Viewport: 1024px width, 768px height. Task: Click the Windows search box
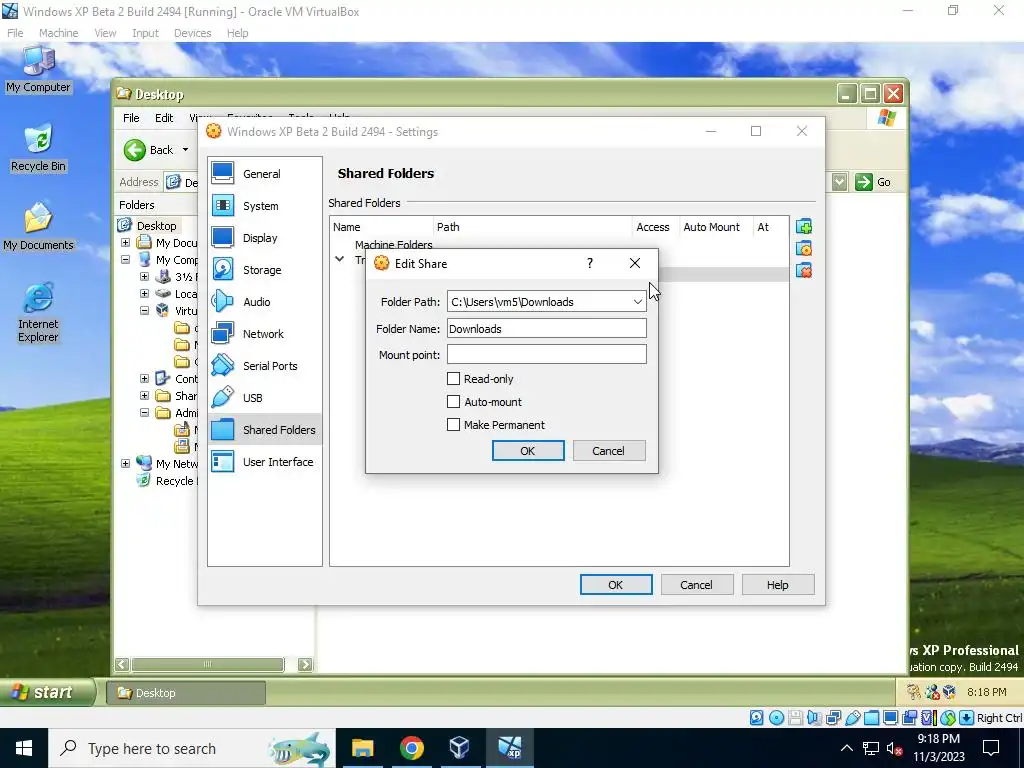tap(192, 748)
